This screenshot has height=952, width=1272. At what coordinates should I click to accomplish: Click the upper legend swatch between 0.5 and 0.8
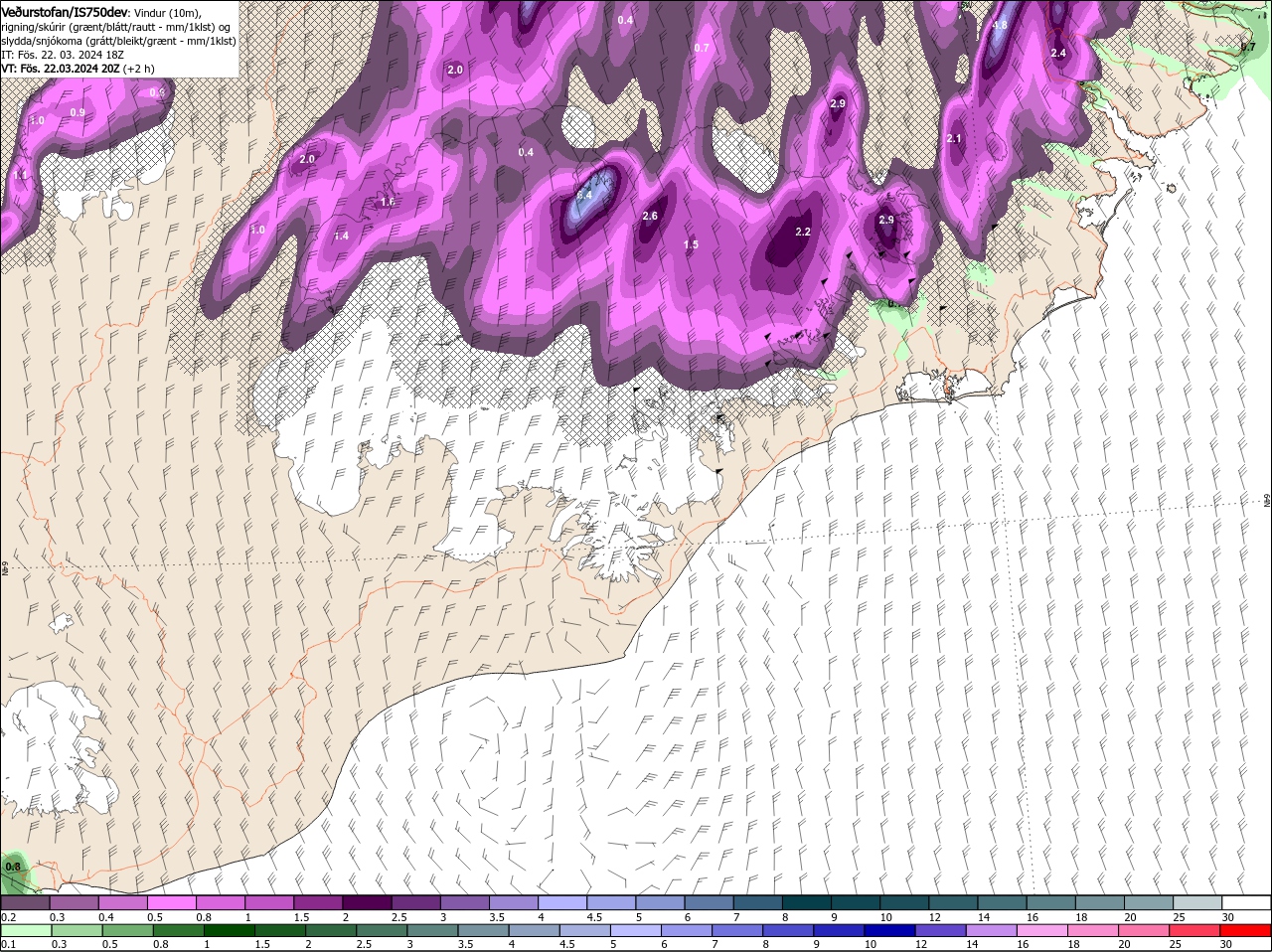[x=172, y=903]
